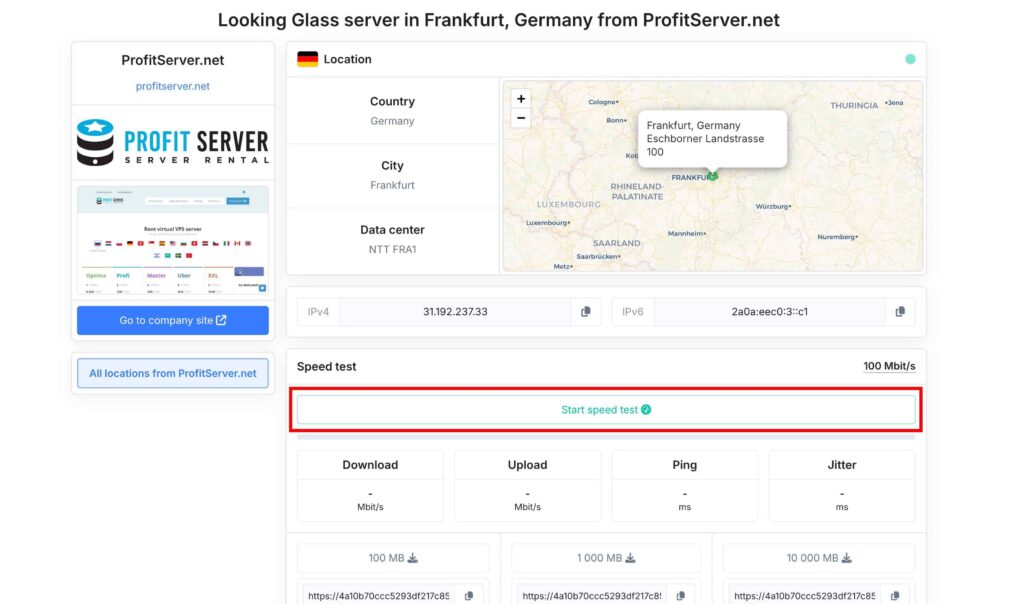Copy the IPv4 address with the clipboard icon
The image size is (1024, 604).
(x=585, y=312)
